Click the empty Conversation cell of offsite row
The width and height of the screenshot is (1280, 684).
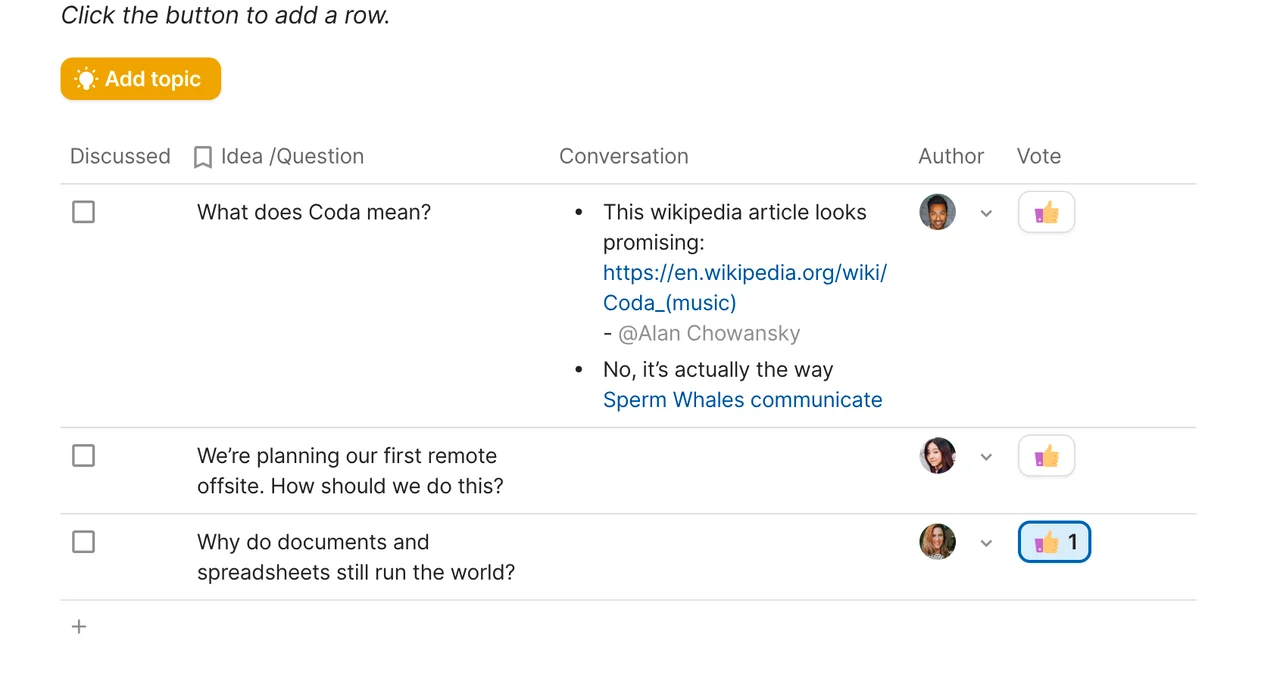[x=732, y=471]
